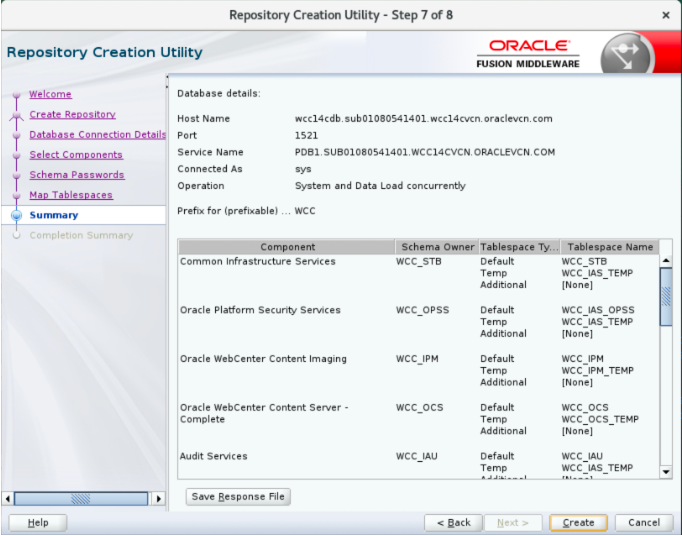Viewport: 682px width, 536px height.
Task: Click the WCC_IAS_OPSS tablespace name
Action: pos(598,310)
